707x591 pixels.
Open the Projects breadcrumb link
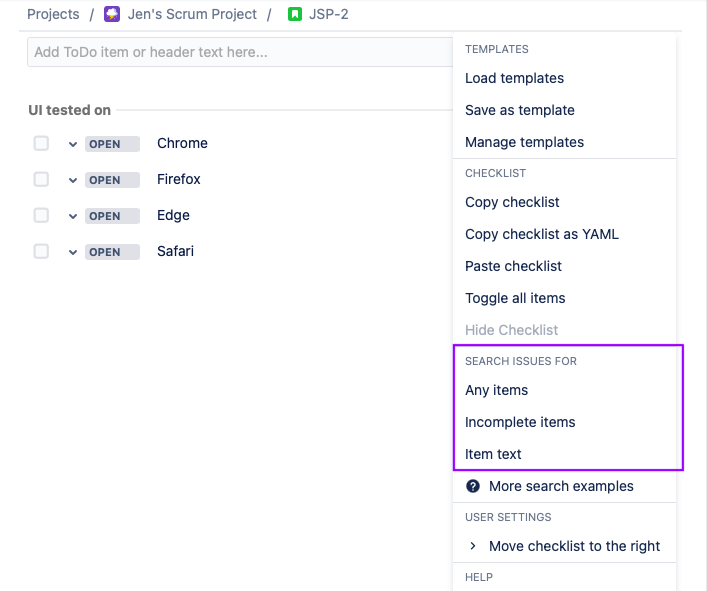pos(53,14)
